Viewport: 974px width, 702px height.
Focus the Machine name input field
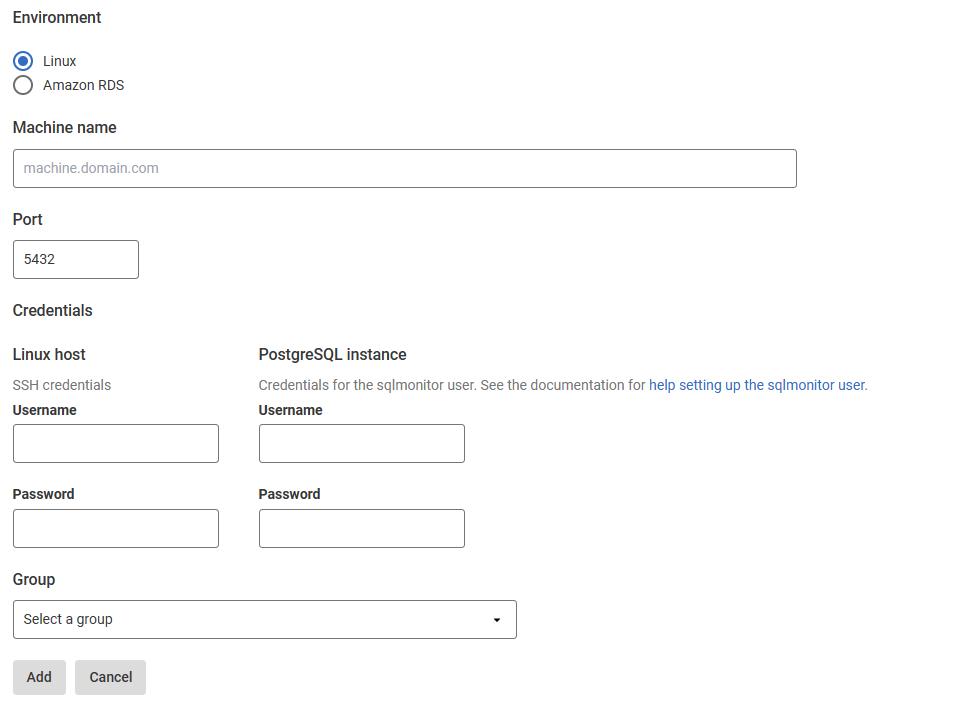(x=404, y=168)
